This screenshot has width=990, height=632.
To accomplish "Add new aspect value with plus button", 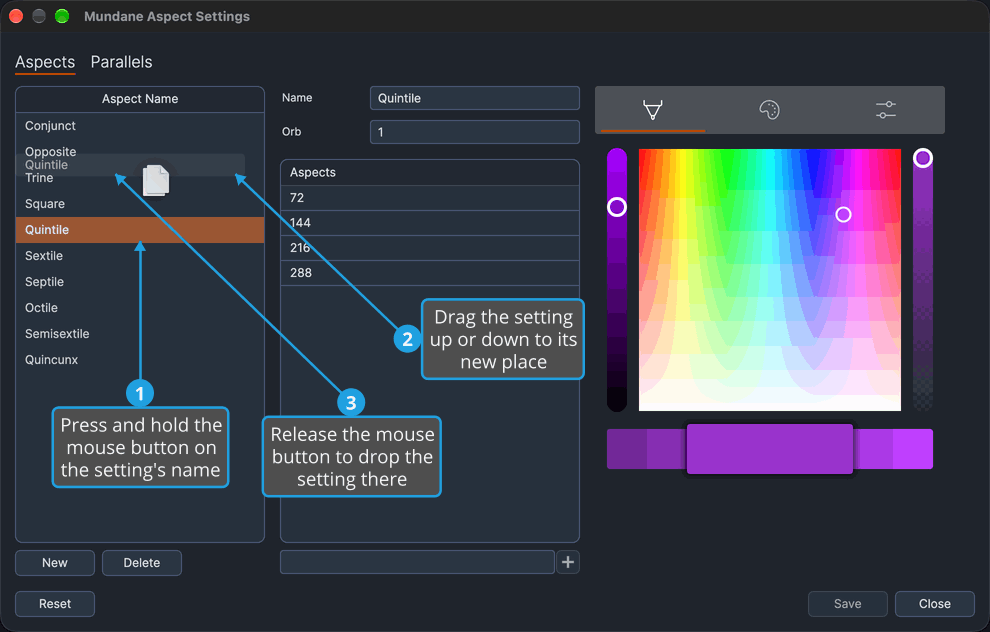I will click(x=568, y=562).
